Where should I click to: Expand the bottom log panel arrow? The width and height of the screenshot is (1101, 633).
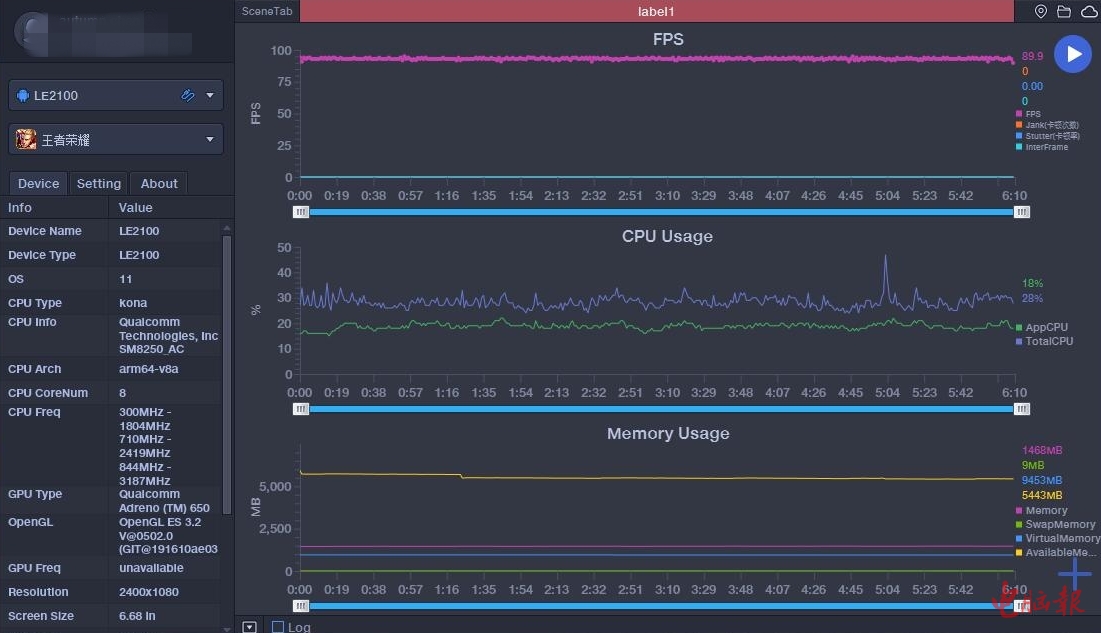click(x=249, y=627)
